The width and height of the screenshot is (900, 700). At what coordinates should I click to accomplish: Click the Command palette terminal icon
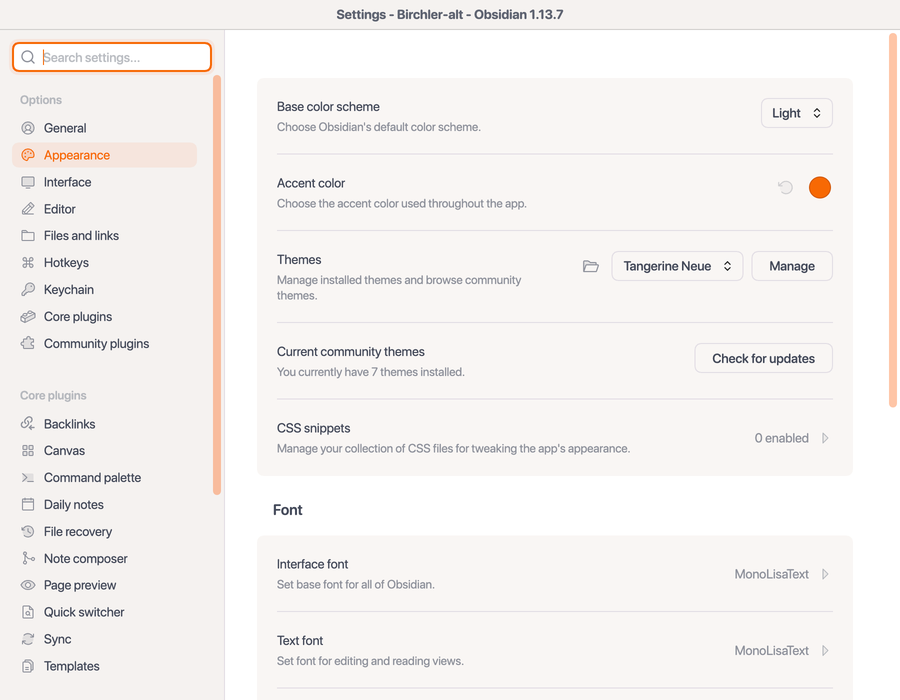[28, 477]
